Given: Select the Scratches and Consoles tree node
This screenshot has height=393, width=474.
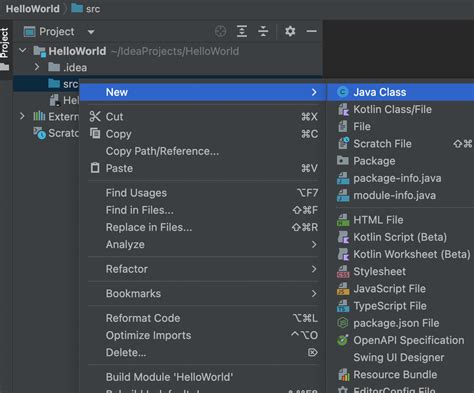Looking at the screenshot, I should tap(55, 133).
